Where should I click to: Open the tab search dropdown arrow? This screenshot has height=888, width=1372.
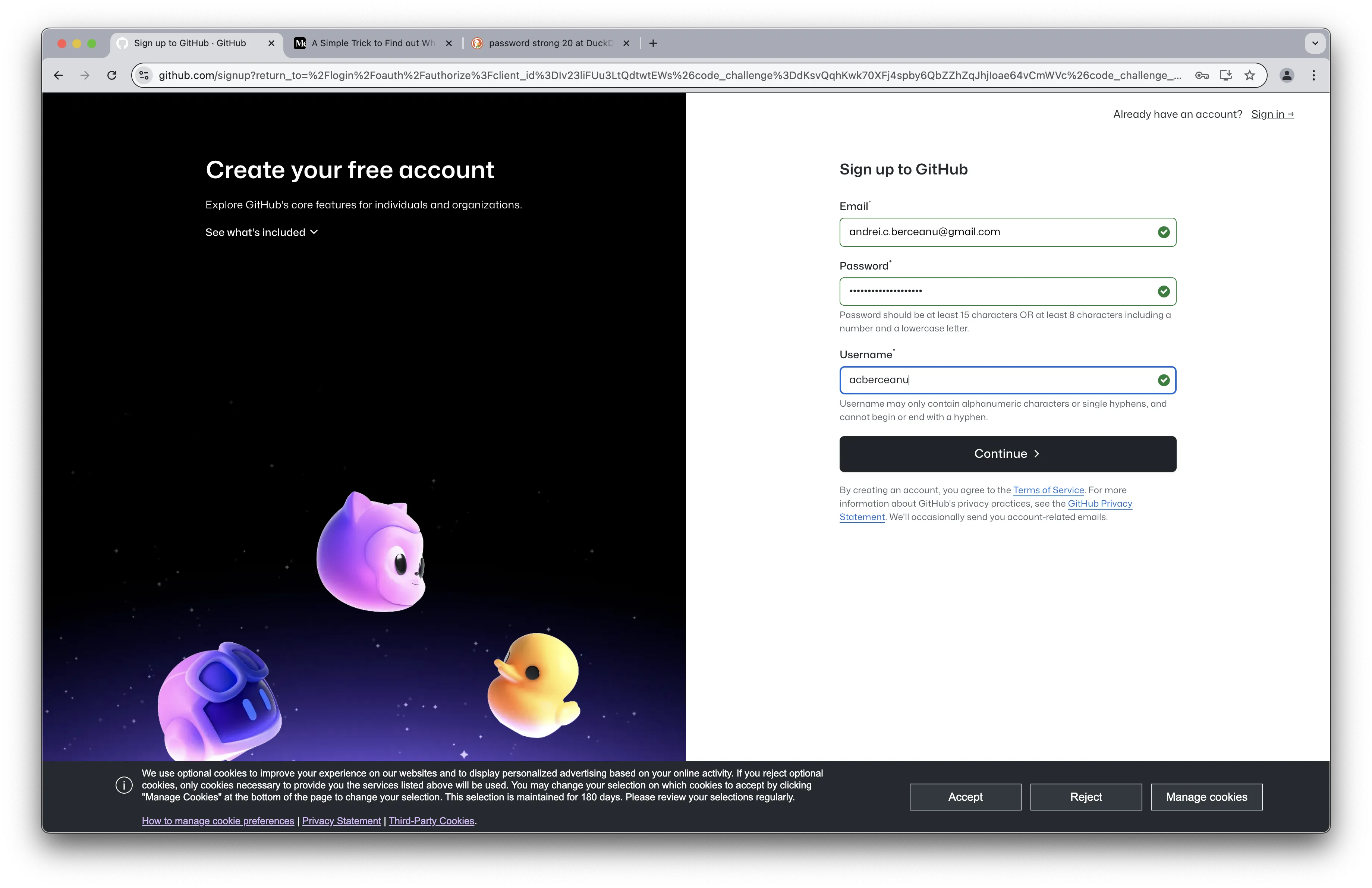point(1315,43)
